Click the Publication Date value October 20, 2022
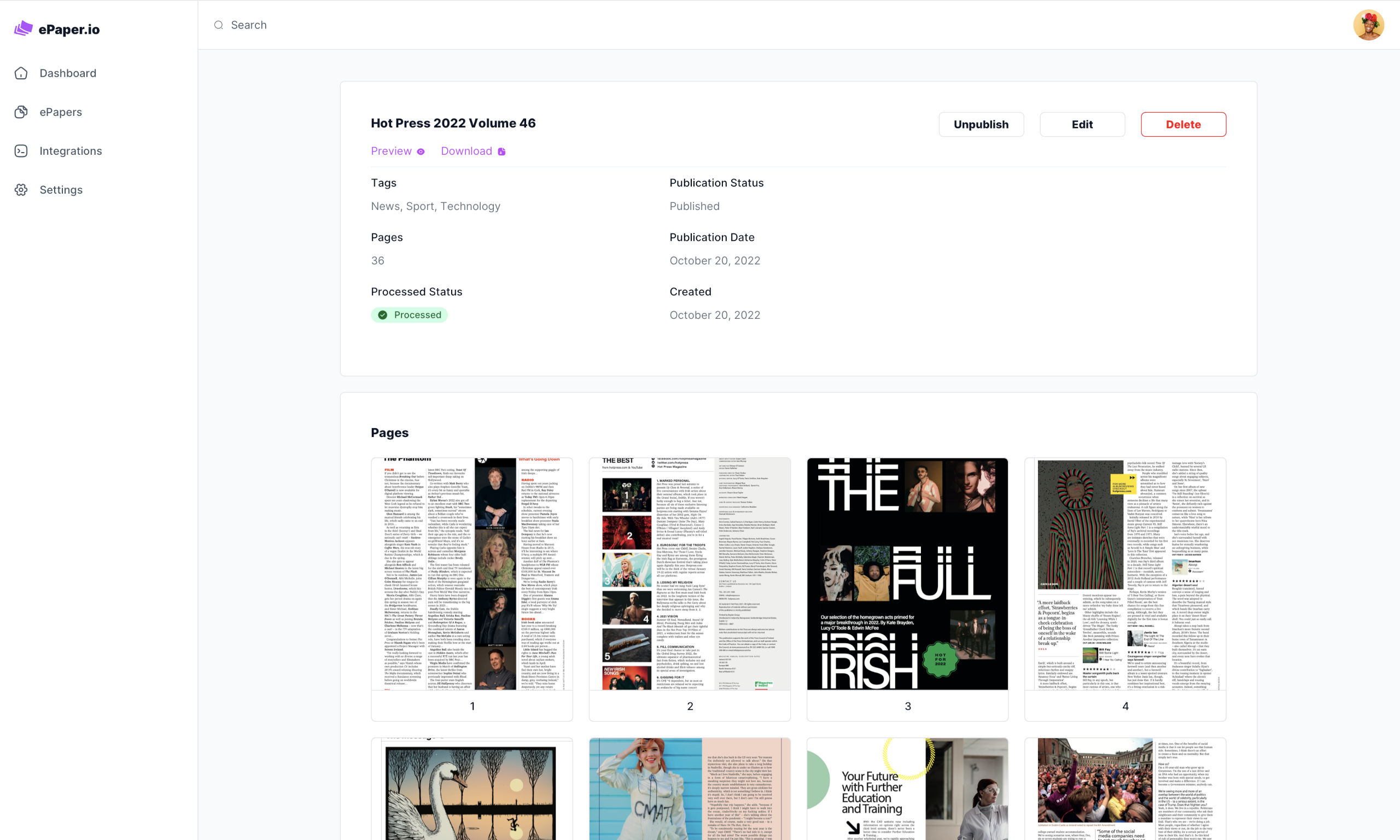This screenshot has height=840, width=1400. click(x=715, y=260)
